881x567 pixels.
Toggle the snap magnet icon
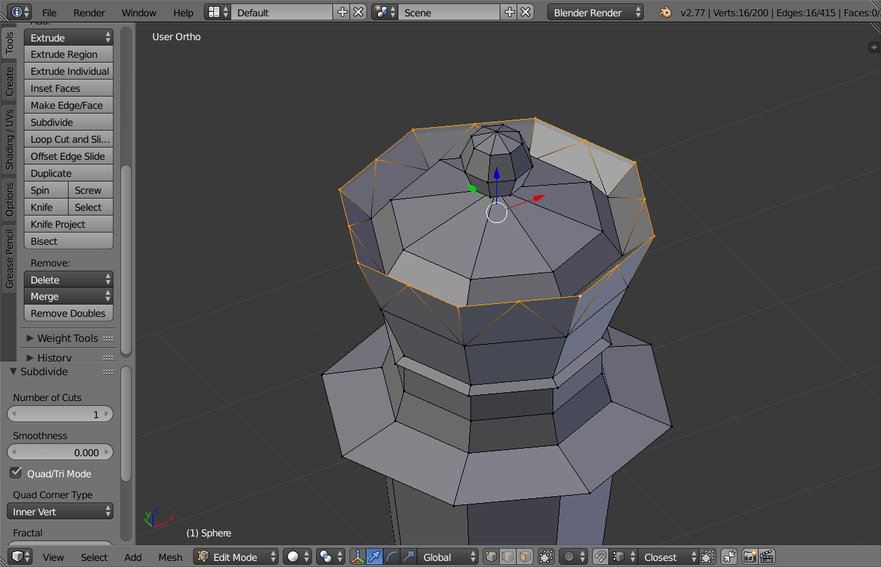(x=600, y=557)
